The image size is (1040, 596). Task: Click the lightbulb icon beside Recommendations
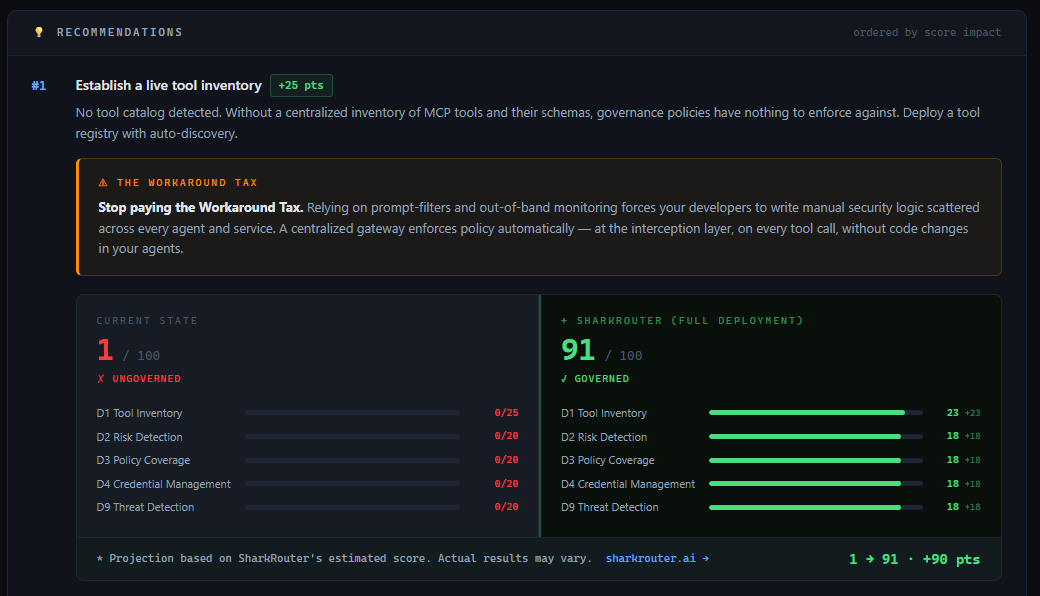[39, 32]
